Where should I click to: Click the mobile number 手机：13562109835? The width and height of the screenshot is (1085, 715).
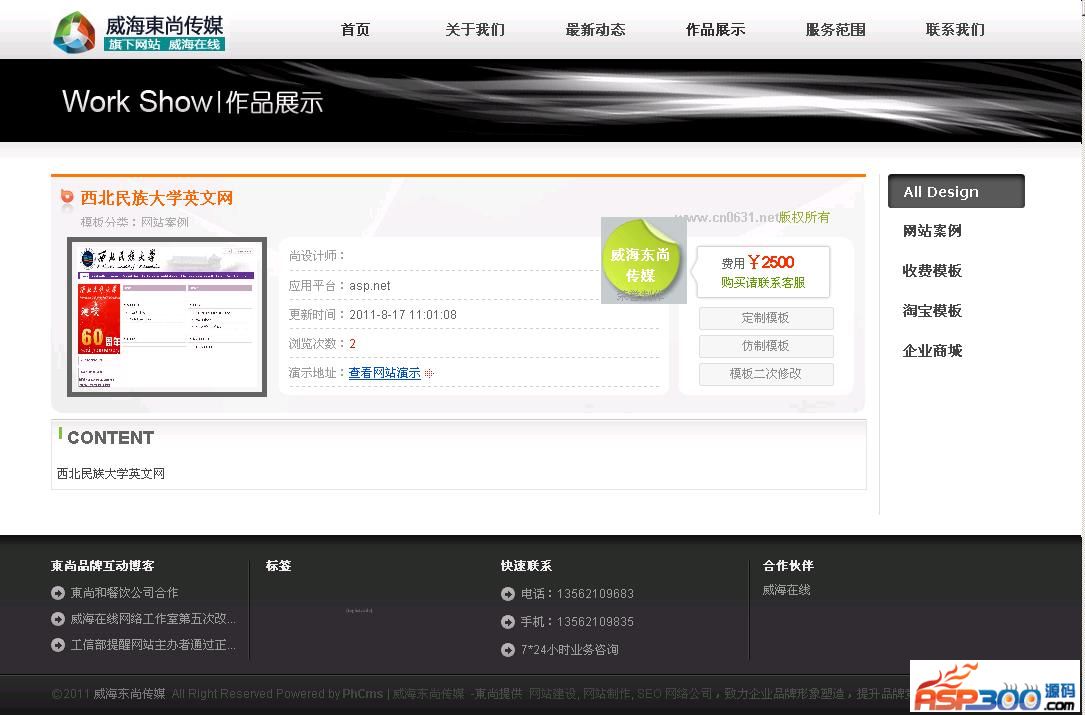577,622
